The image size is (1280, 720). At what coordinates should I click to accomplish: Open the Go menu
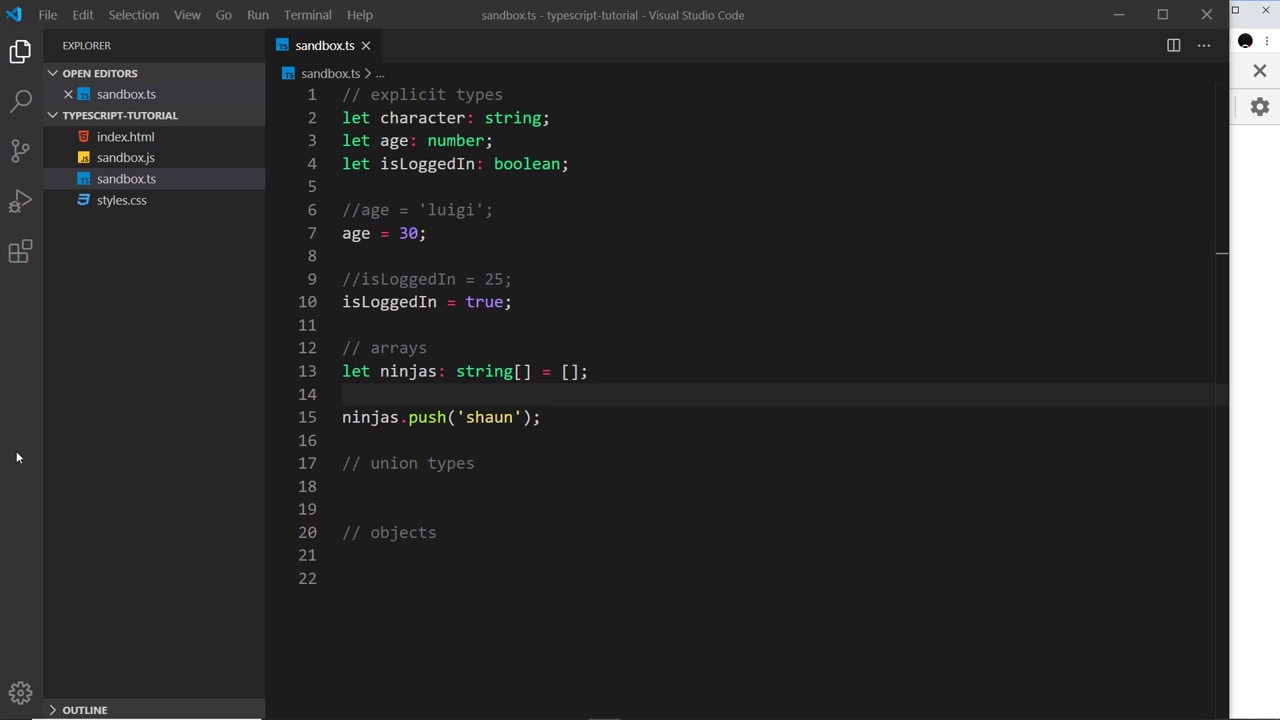tap(224, 15)
